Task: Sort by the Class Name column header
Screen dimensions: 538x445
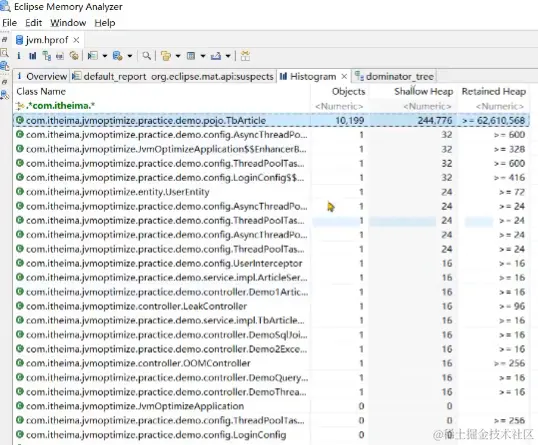Action: (x=41, y=91)
